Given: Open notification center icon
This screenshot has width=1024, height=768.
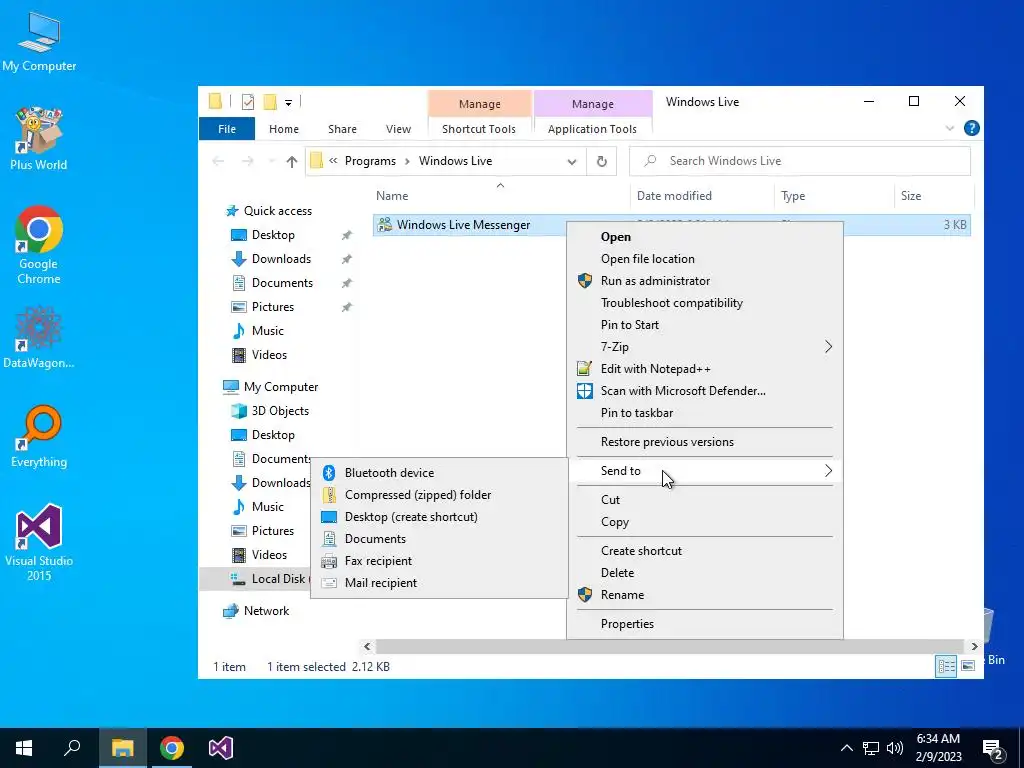Looking at the screenshot, I should click(993, 748).
